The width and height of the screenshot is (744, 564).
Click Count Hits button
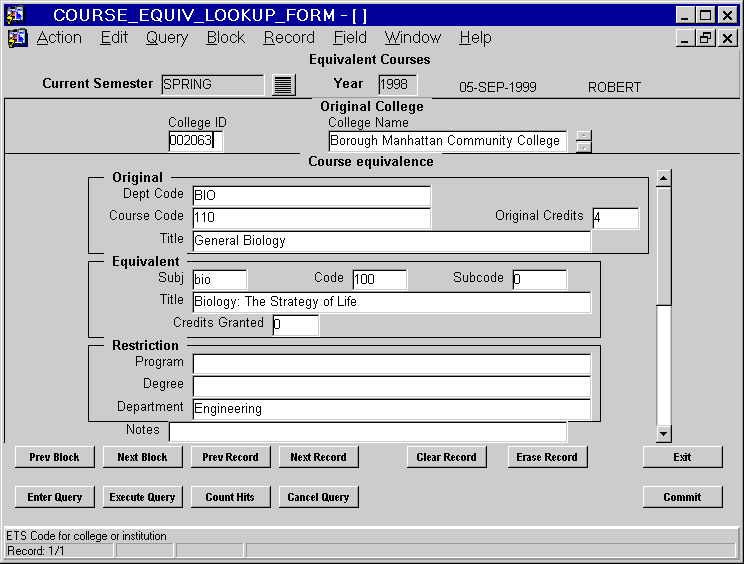pyautogui.click(x=231, y=497)
